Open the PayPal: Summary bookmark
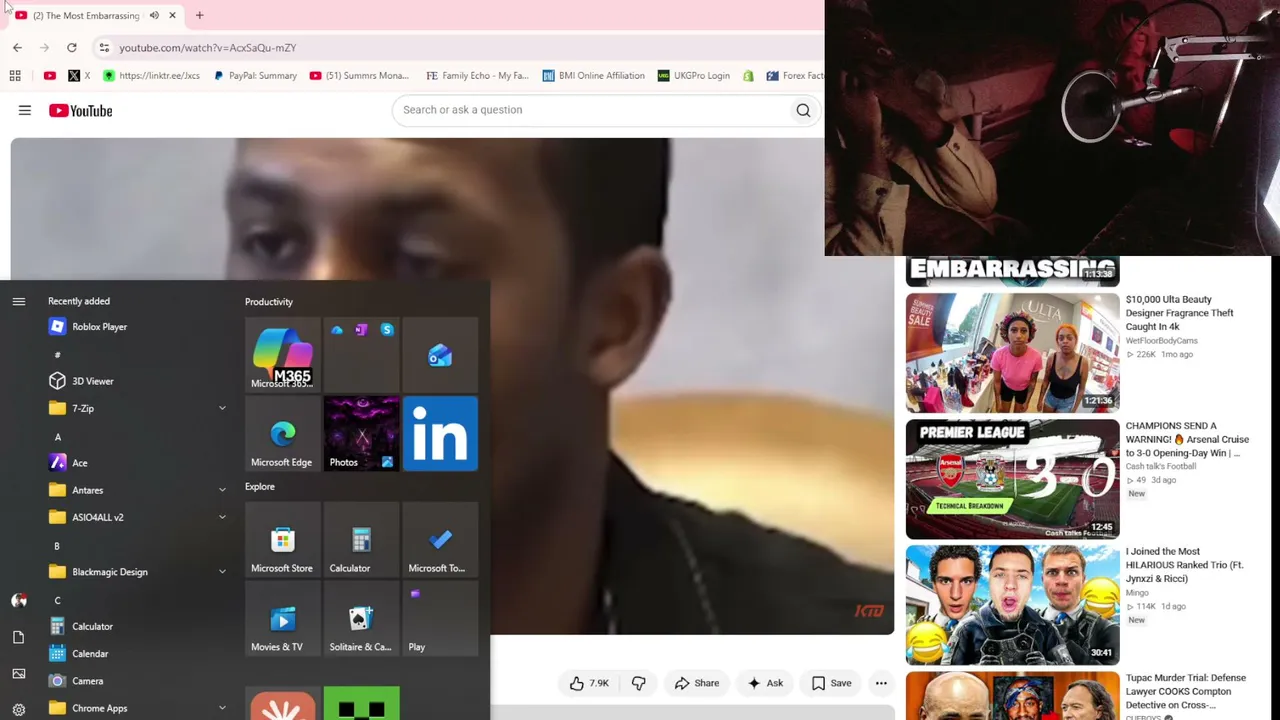This screenshot has height=720, width=1280. coord(255,76)
